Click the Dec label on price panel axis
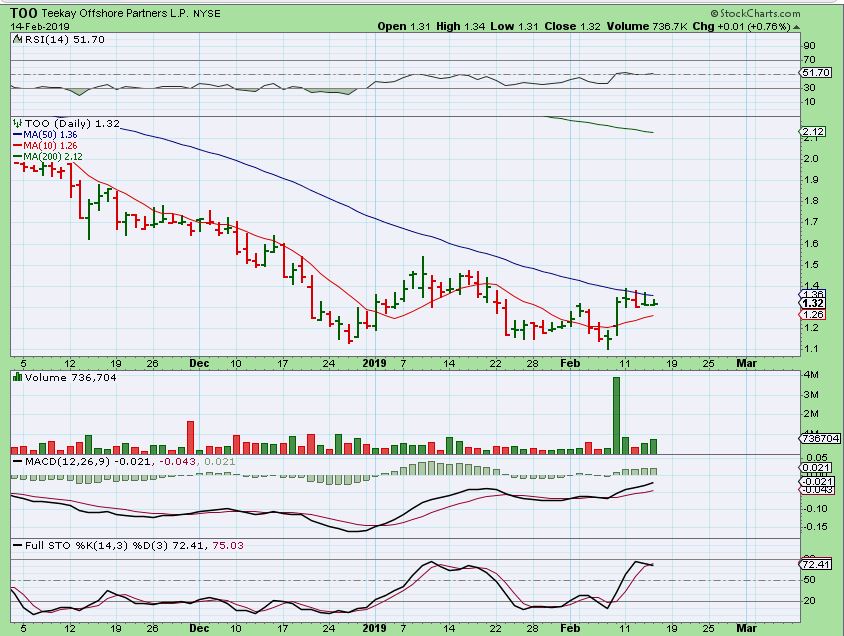Screen dimensions: 844x636 (199, 363)
